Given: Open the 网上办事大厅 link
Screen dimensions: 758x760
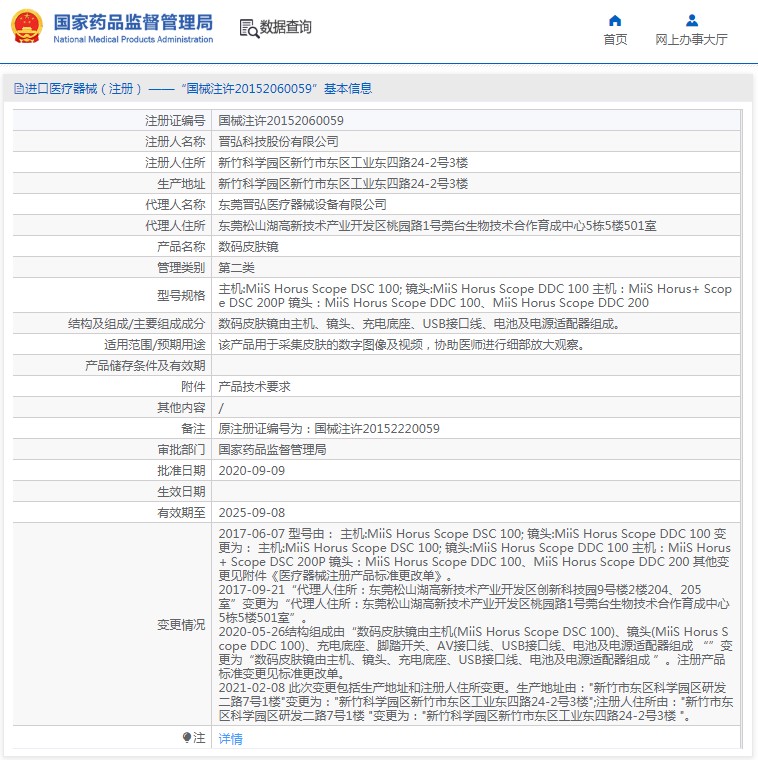Looking at the screenshot, I should pos(692,39).
